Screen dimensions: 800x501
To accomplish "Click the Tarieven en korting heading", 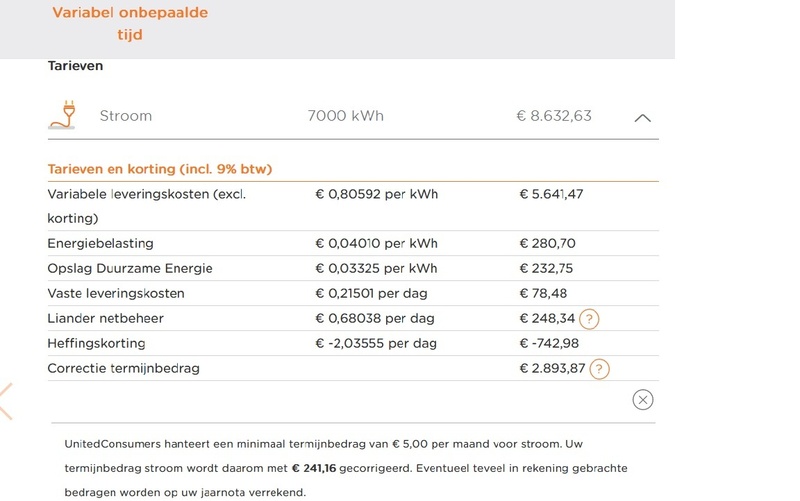I will coord(159,169).
